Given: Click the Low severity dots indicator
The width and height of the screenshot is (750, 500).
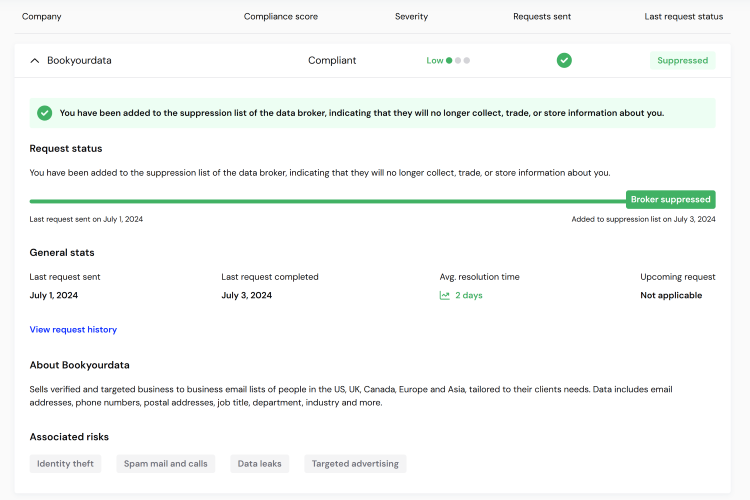Looking at the screenshot, I should (x=458, y=60).
